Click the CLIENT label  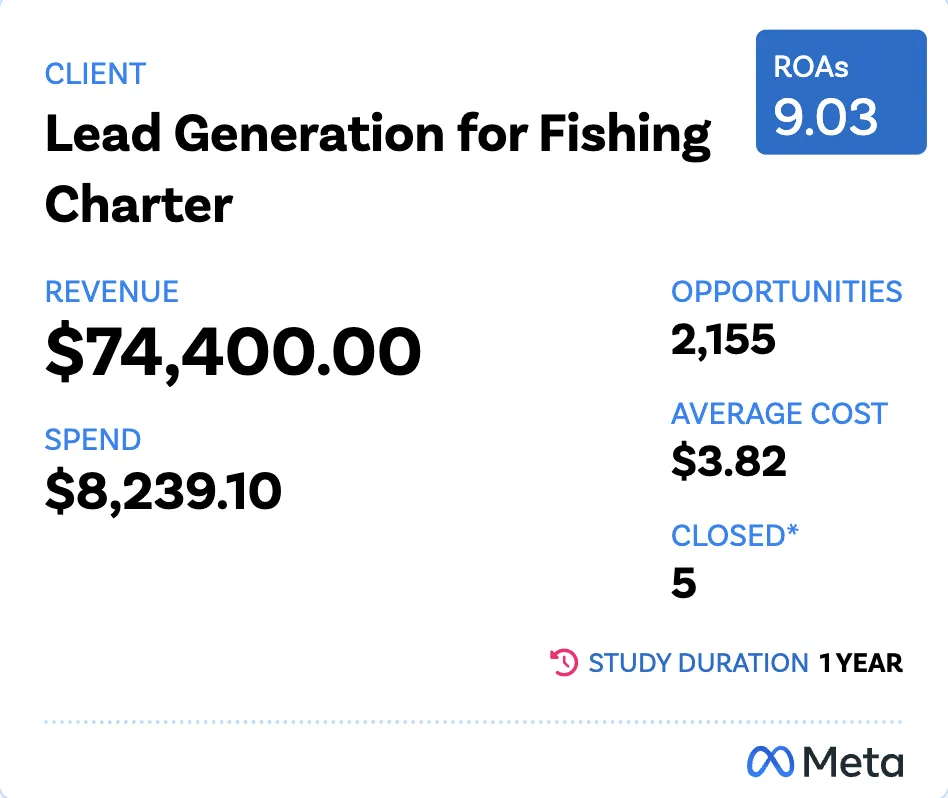coord(96,74)
